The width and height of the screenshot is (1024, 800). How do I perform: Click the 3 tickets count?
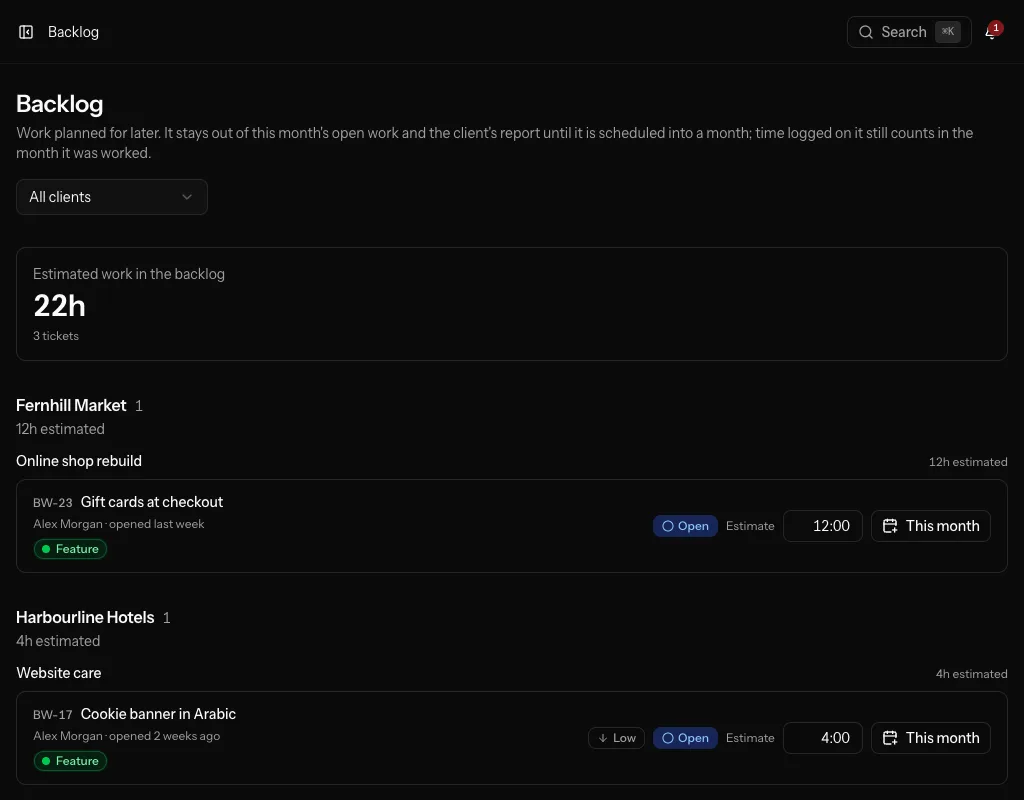[x=56, y=336]
